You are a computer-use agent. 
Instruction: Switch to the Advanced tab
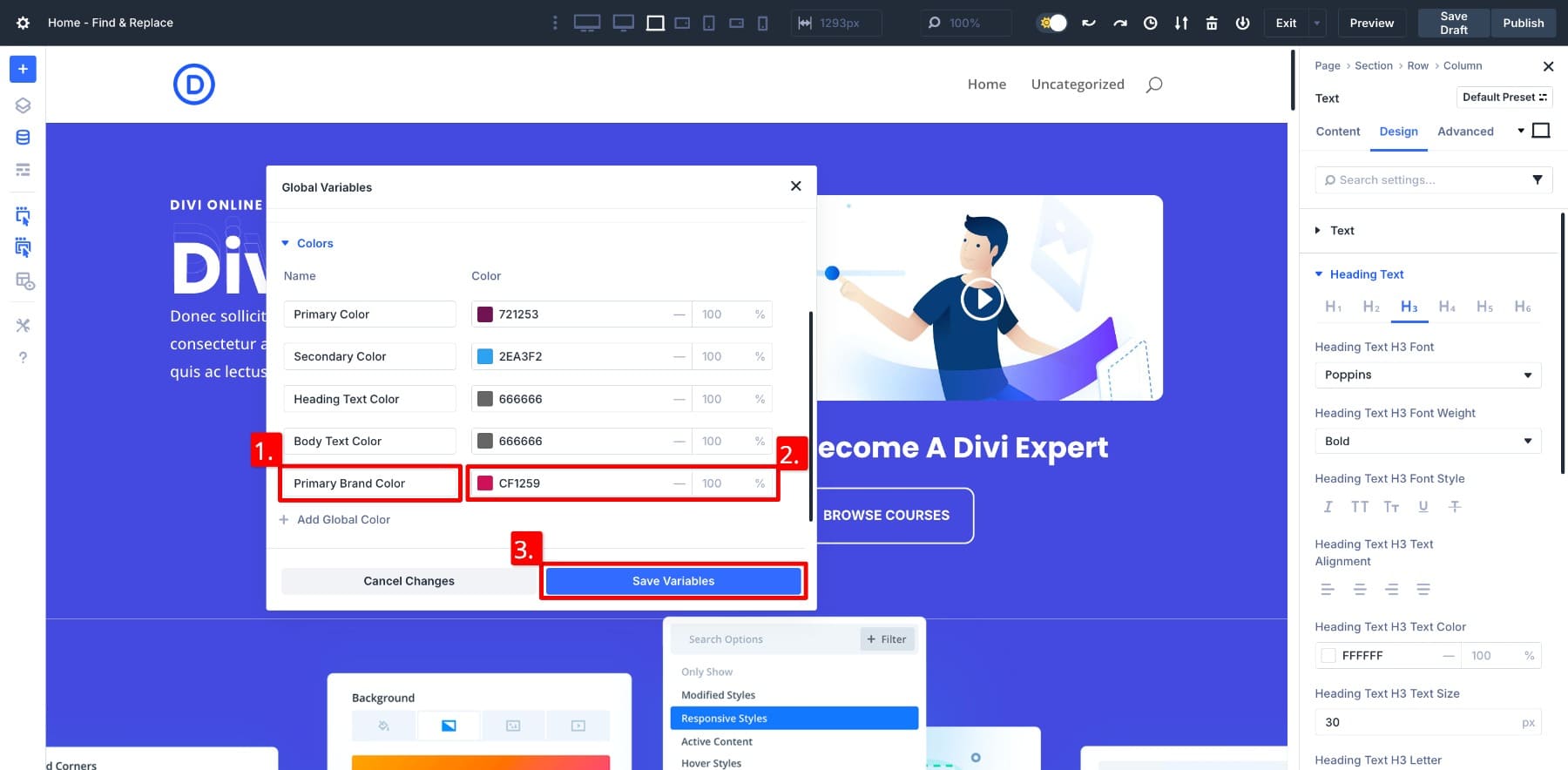click(1465, 132)
